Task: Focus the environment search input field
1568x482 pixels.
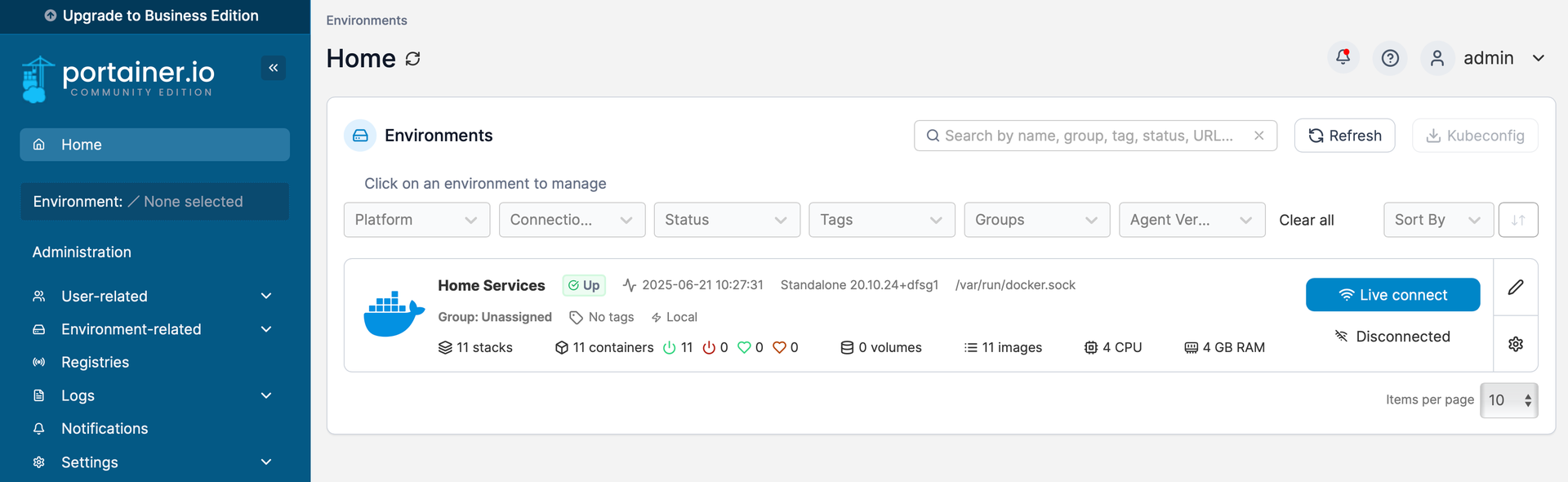Action: [x=1090, y=136]
